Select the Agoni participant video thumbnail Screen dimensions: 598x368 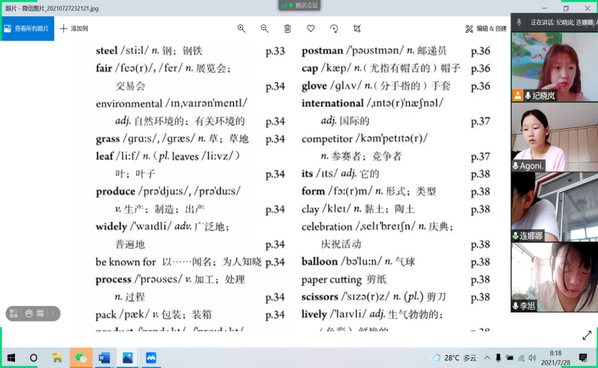[x=555, y=137]
